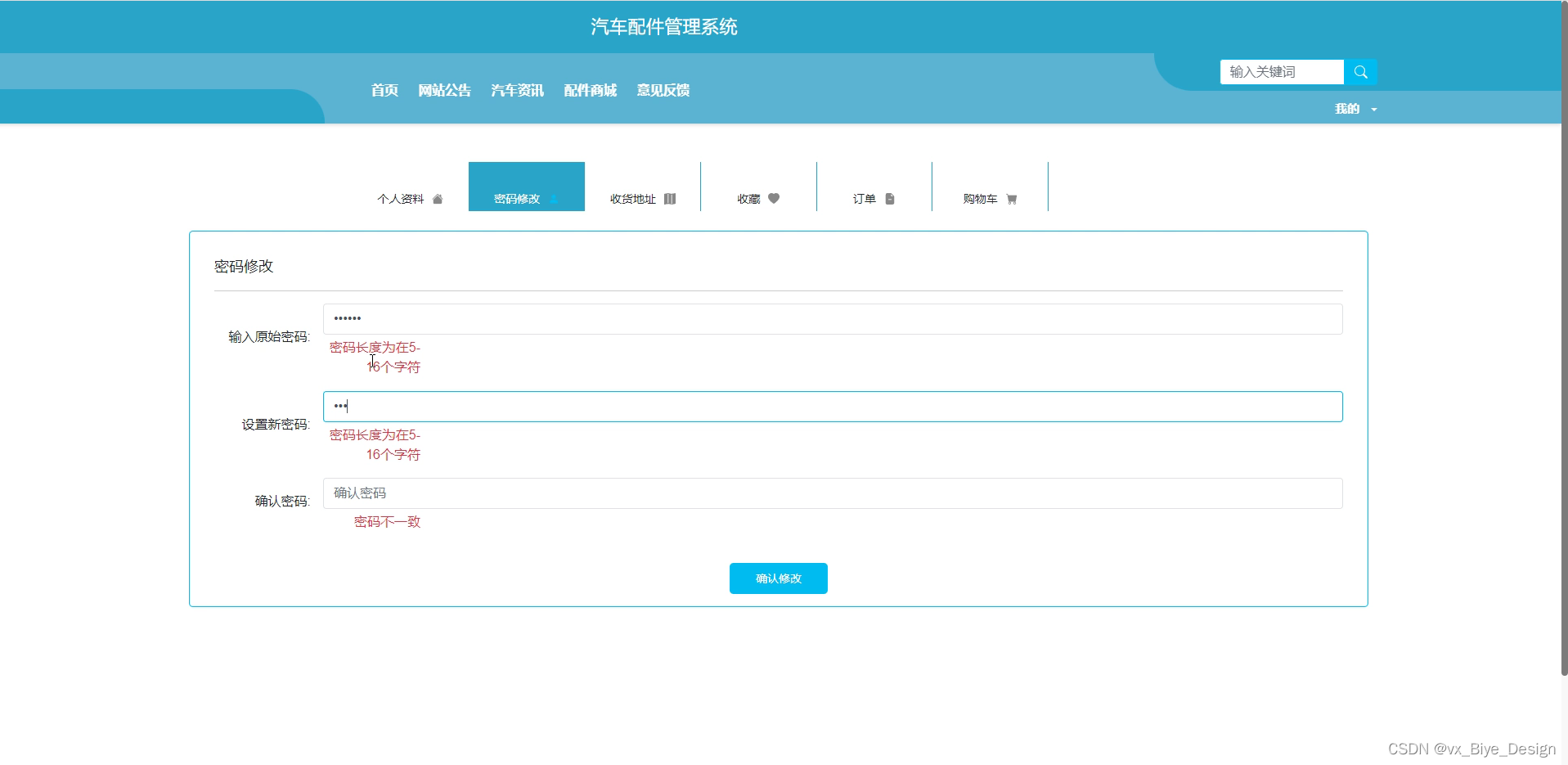Click the 确认修改 button
1568x765 pixels.
tap(779, 578)
